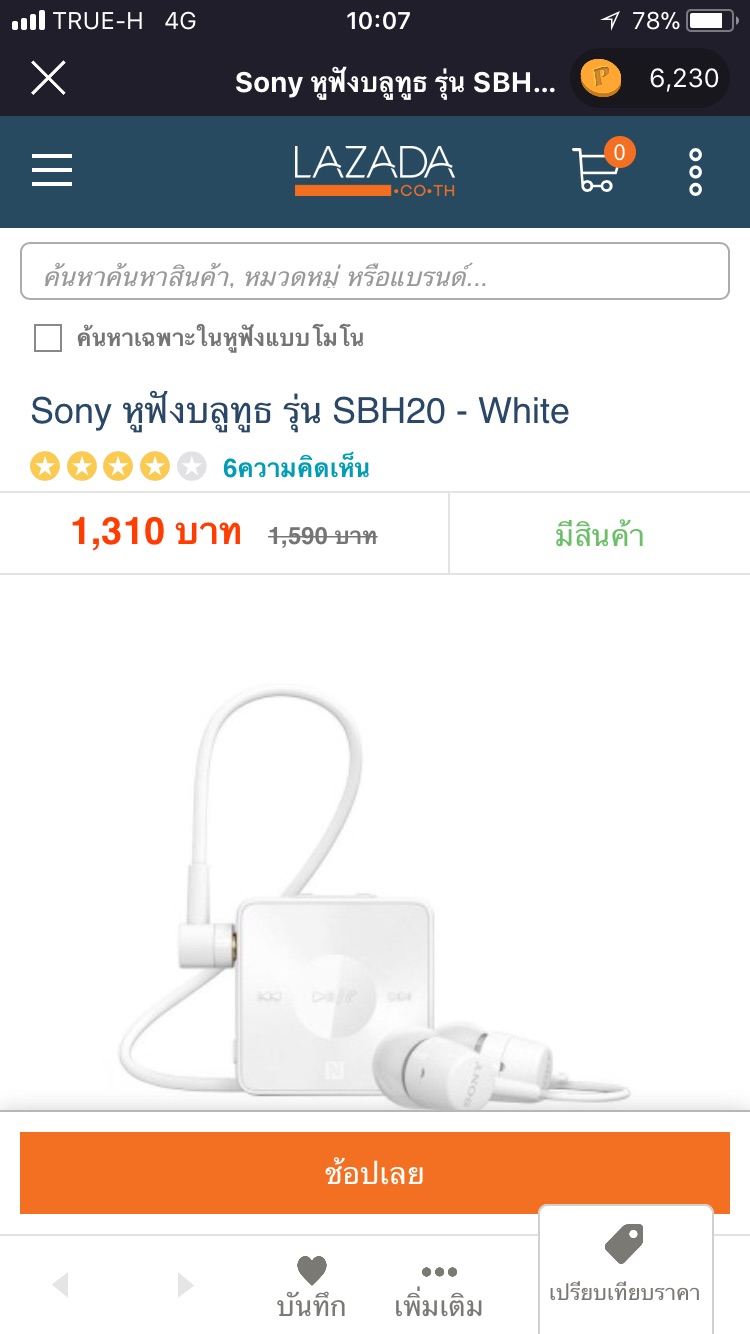The width and height of the screenshot is (750, 1334).
Task: Open the 6 ความคิดเห็น reviews link
Action: [296, 467]
